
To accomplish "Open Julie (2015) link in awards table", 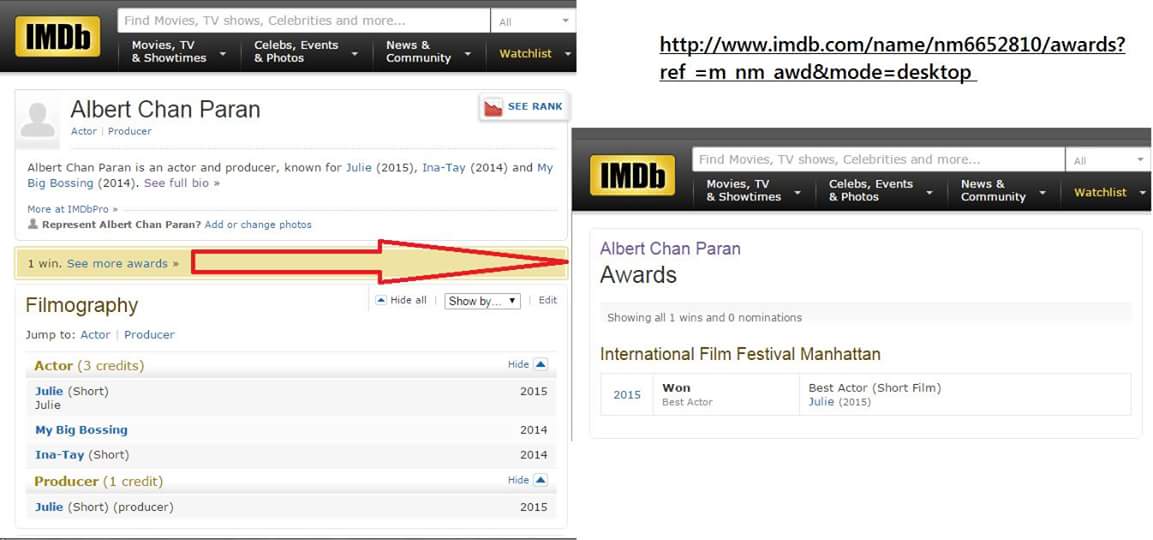I will (x=821, y=402).
